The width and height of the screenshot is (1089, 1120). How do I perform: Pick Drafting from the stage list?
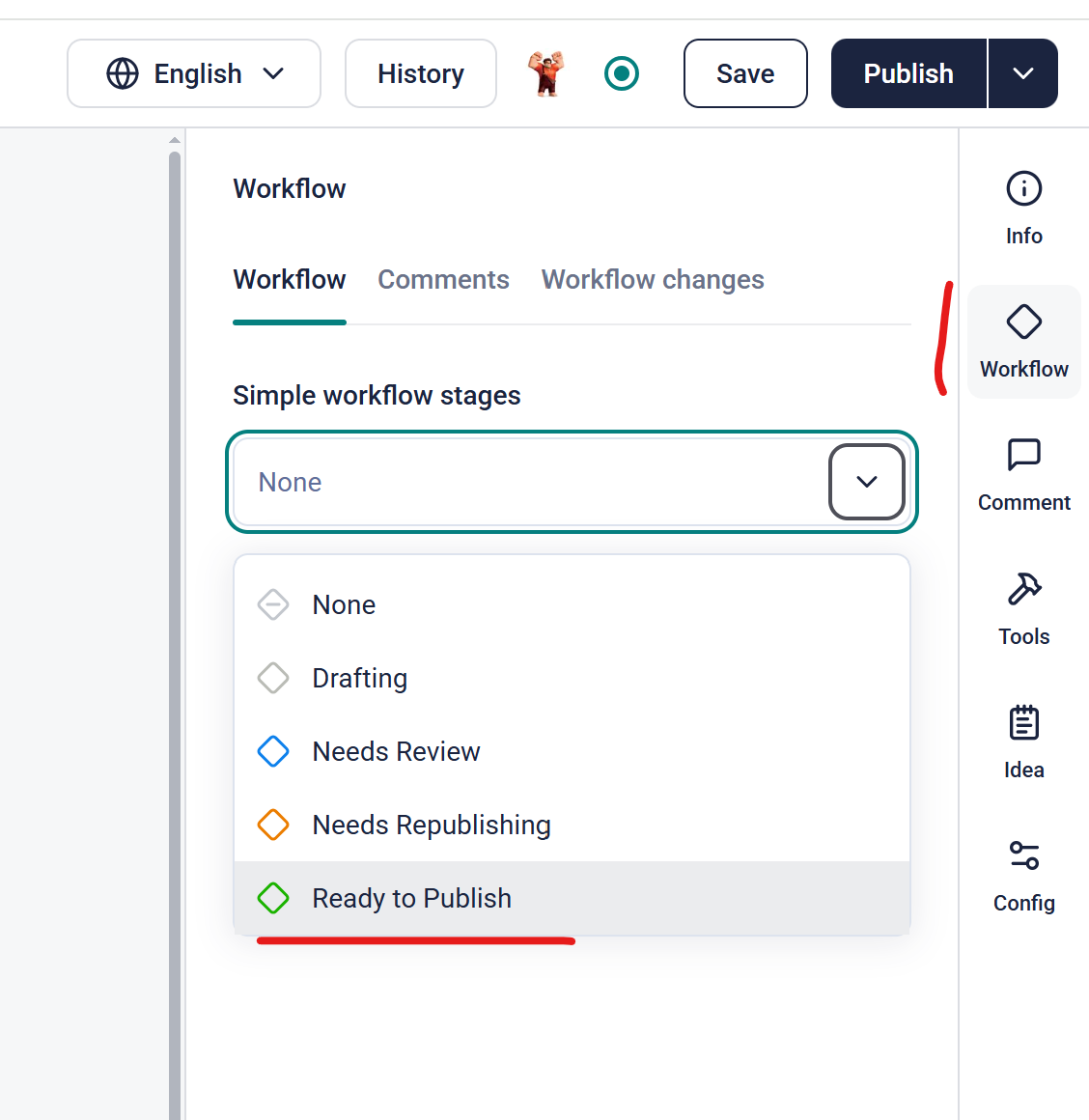[359, 678]
